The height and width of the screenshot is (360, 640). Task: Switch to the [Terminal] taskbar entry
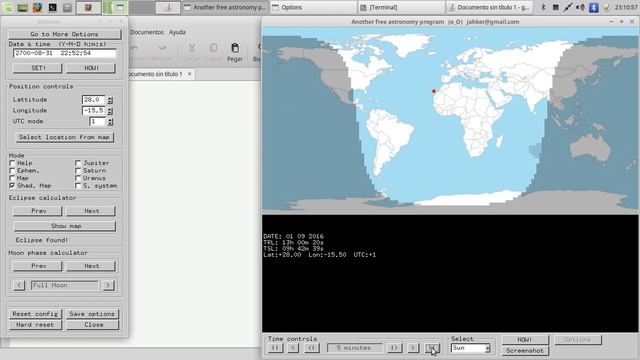click(401, 7)
